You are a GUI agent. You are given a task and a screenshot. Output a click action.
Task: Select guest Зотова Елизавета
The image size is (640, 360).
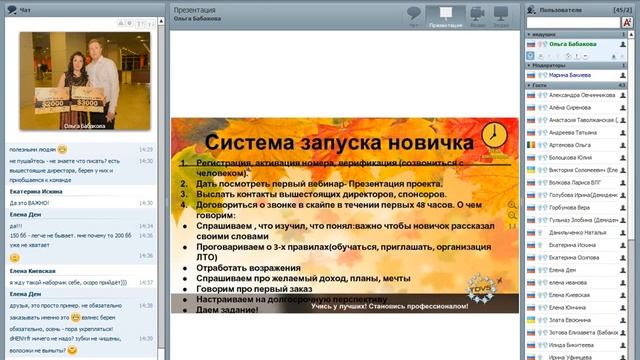coord(583,333)
